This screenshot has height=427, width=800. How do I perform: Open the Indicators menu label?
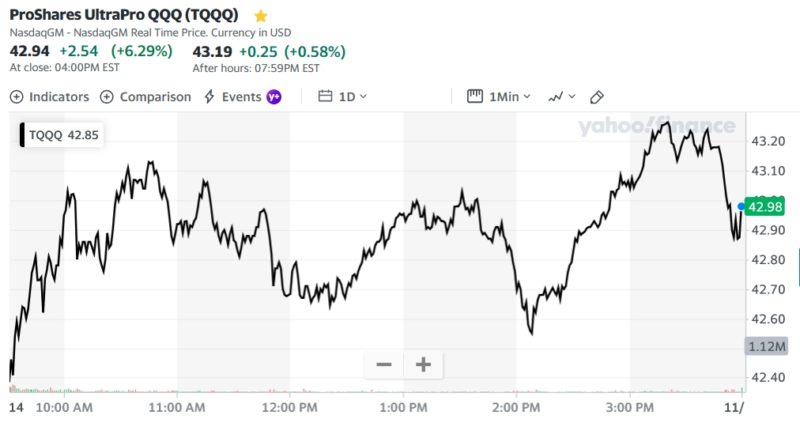59,97
